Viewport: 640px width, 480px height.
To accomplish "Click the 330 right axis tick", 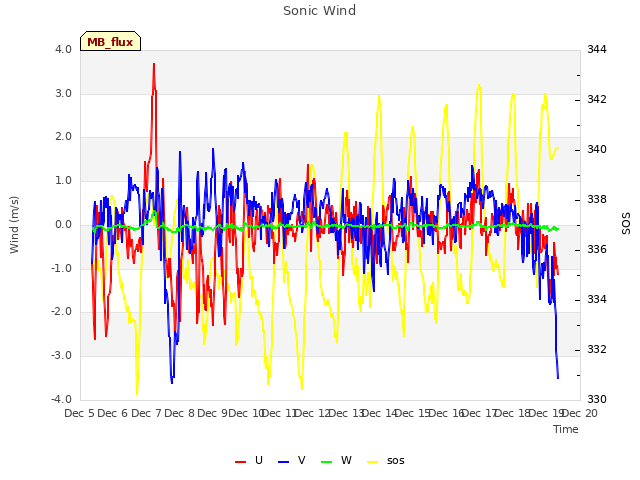I will pos(597,400).
